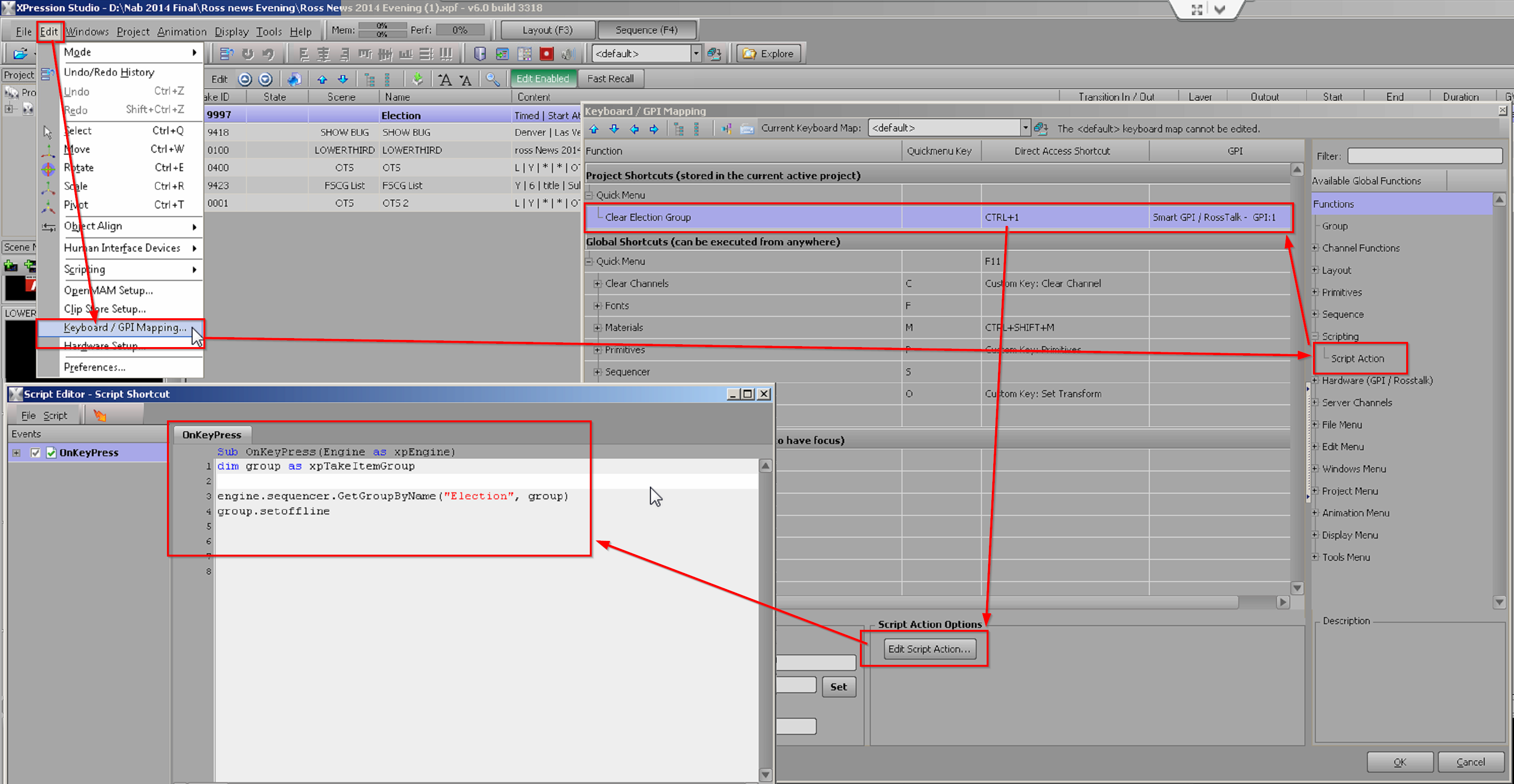Click the left arrow icon in Keyboard Mapping toolbar

[x=634, y=129]
